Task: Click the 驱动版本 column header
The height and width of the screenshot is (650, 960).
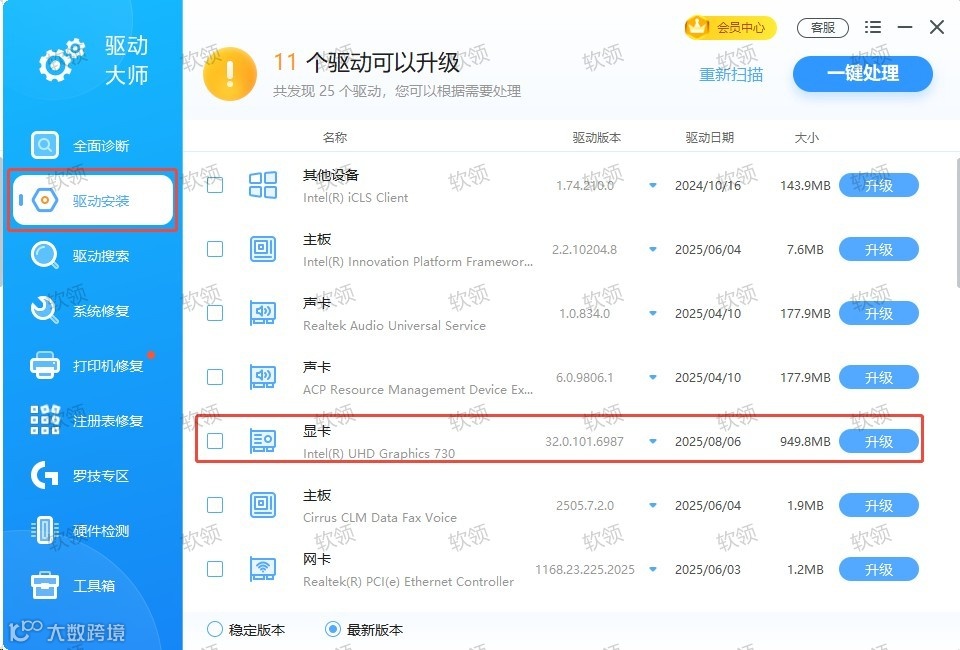Action: (596, 137)
